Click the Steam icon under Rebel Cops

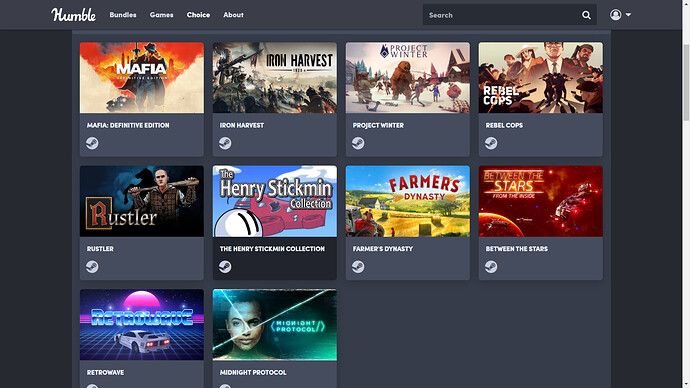click(x=491, y=143)
